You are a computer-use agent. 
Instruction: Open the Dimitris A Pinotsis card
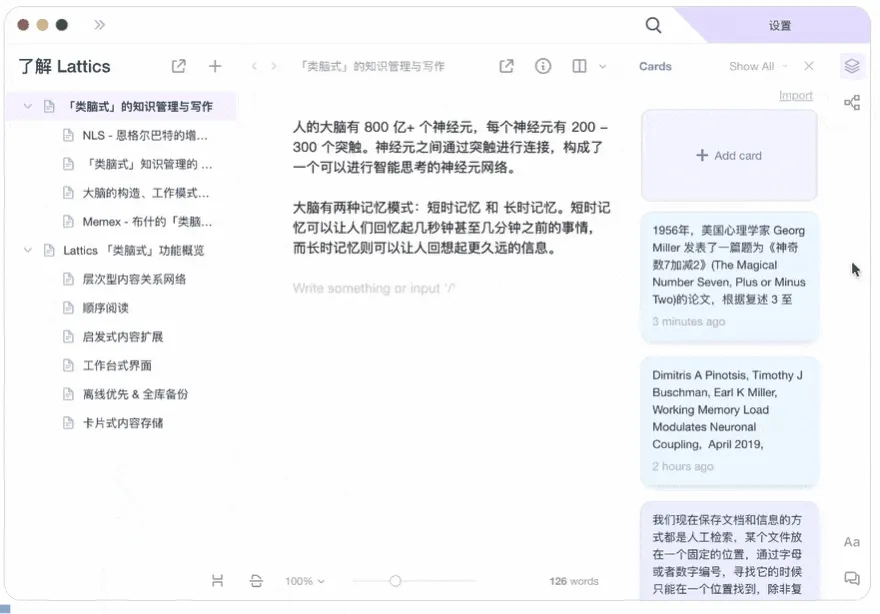729,422
